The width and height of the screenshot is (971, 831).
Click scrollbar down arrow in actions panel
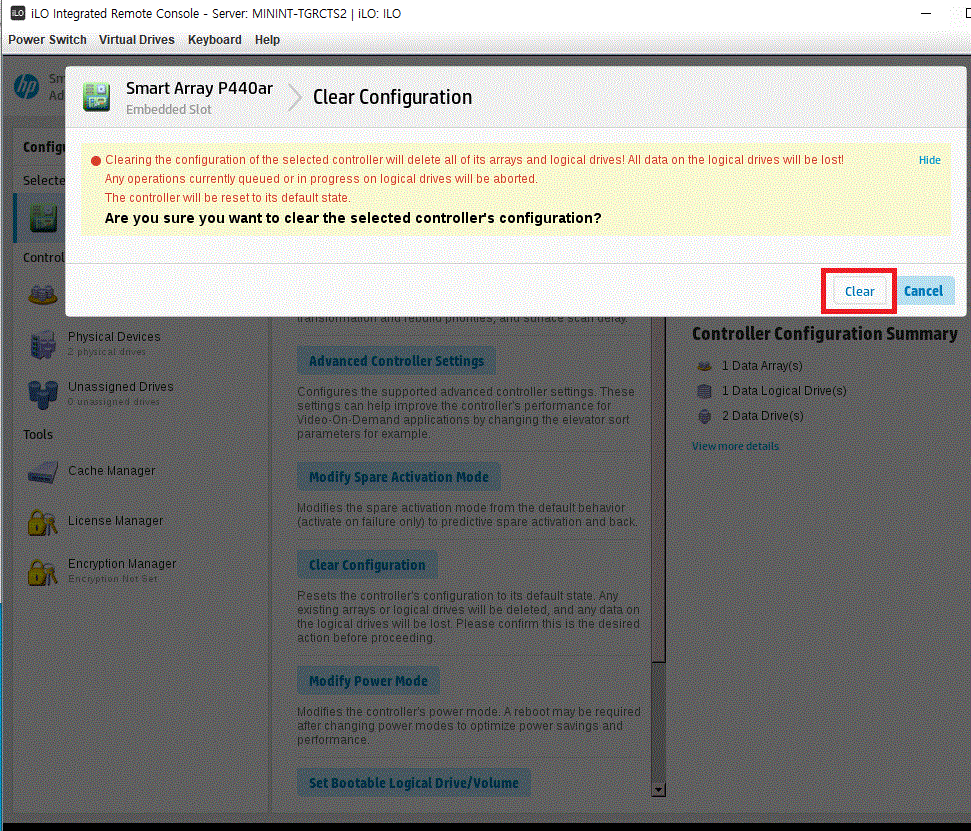659,790
